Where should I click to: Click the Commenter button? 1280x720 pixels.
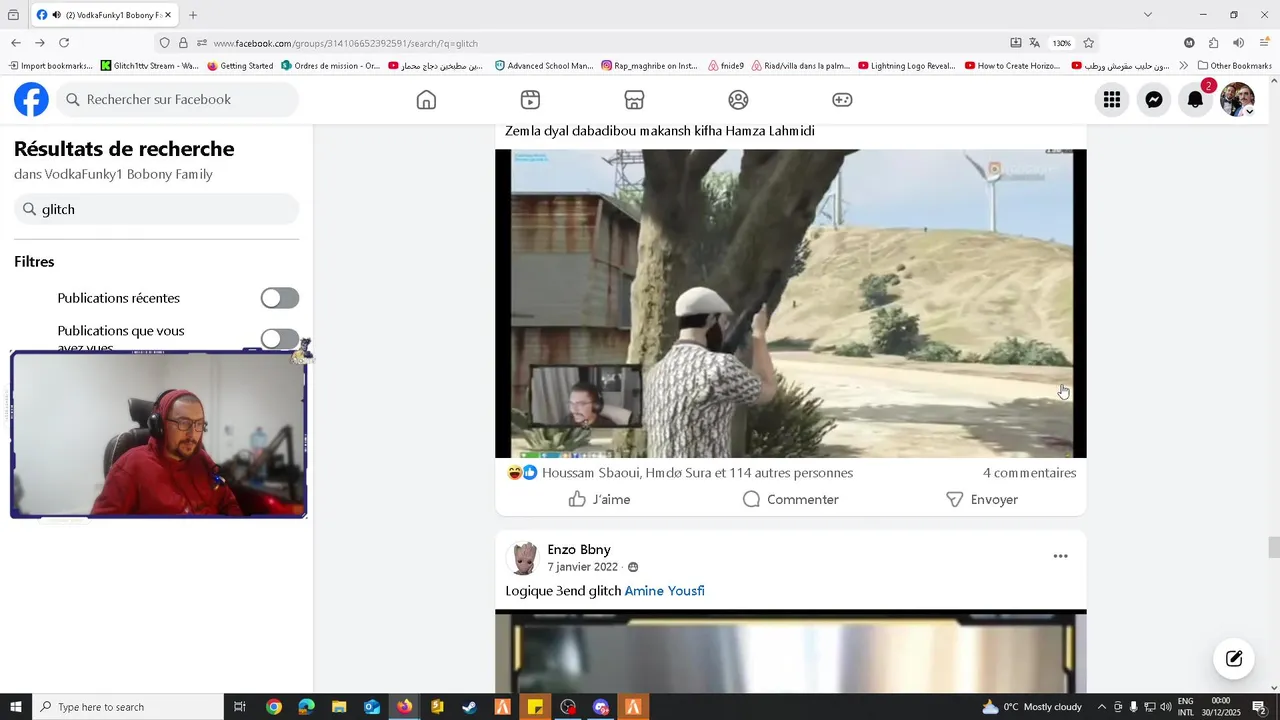(x=790, y=499)
